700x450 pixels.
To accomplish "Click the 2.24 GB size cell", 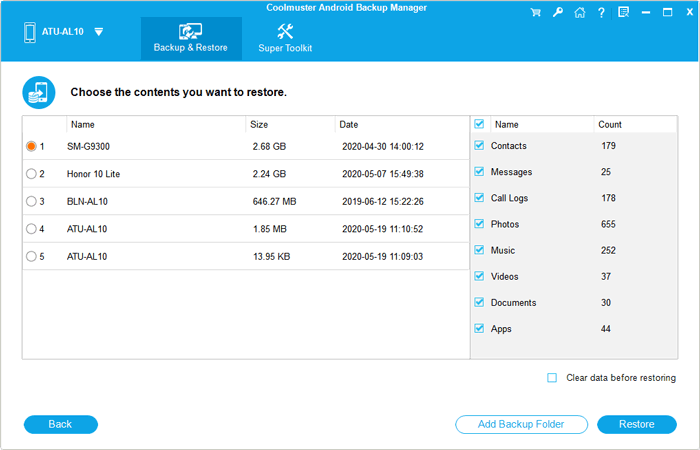I will (269, 174).
